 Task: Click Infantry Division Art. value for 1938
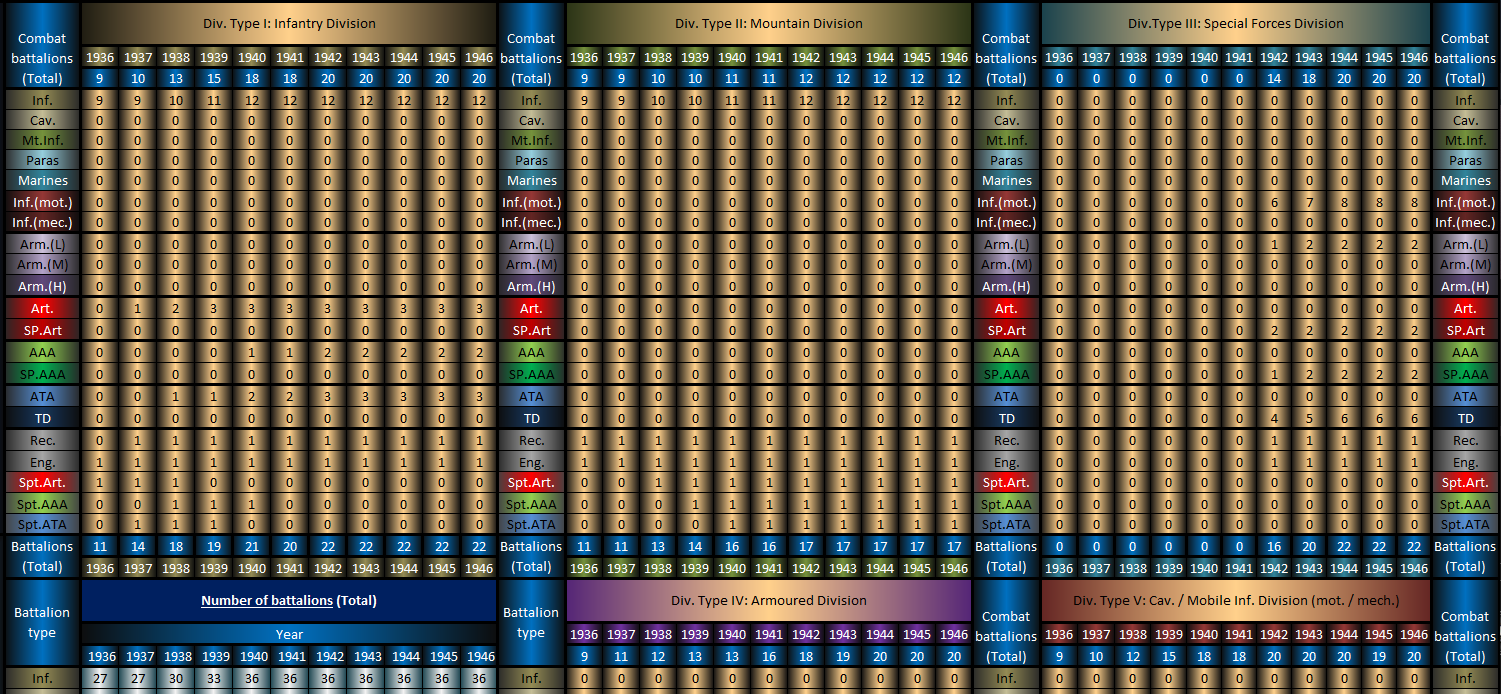[x=175, y=309]
